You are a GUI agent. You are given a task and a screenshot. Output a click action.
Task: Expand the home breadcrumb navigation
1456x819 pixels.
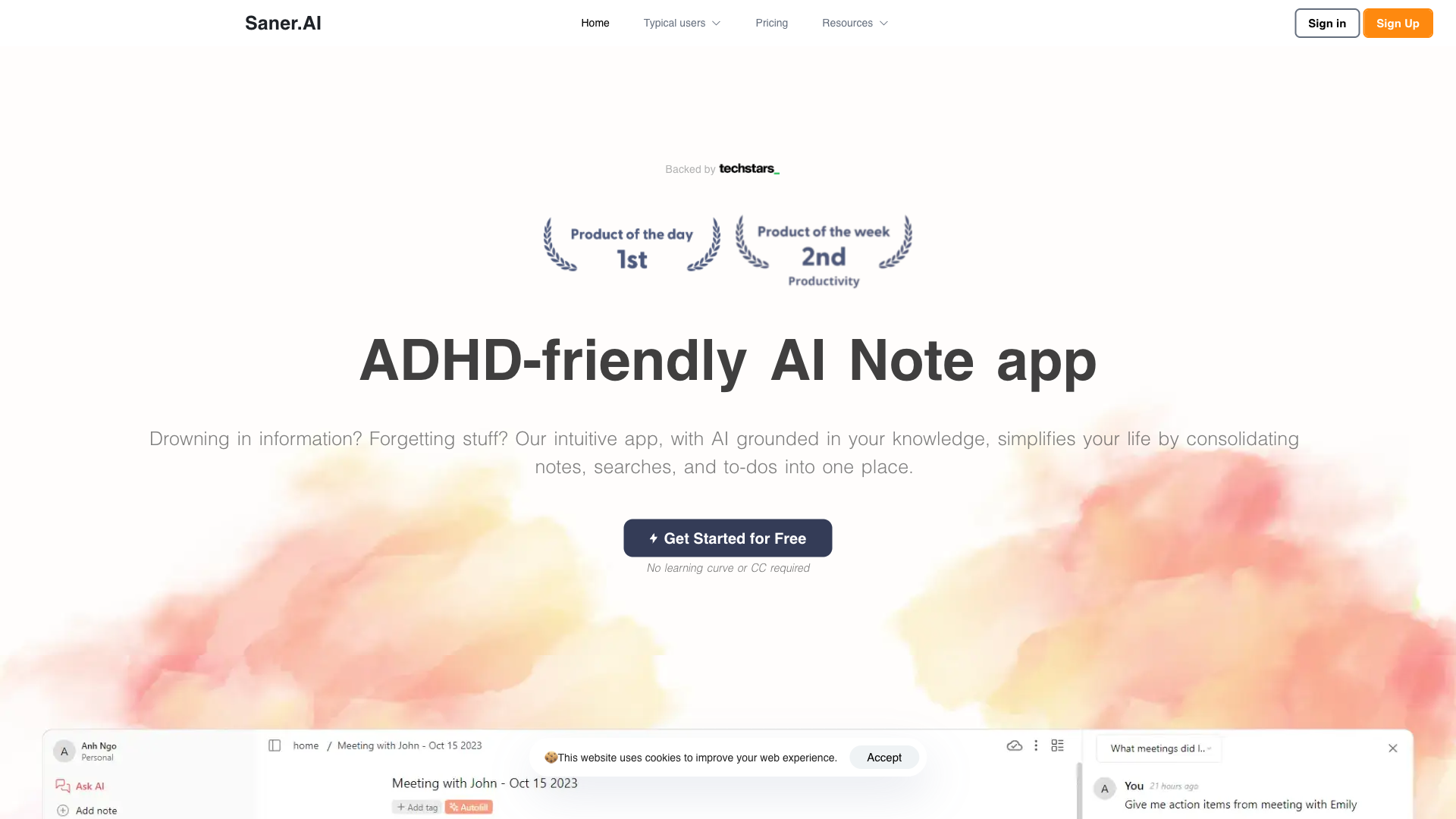coord(305,745)
